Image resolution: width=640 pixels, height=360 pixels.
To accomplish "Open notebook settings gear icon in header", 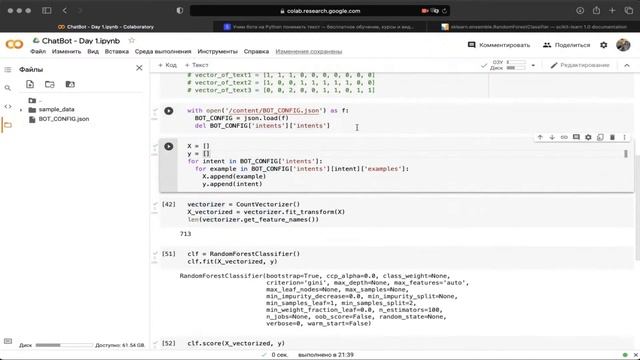I will (604, 45).
